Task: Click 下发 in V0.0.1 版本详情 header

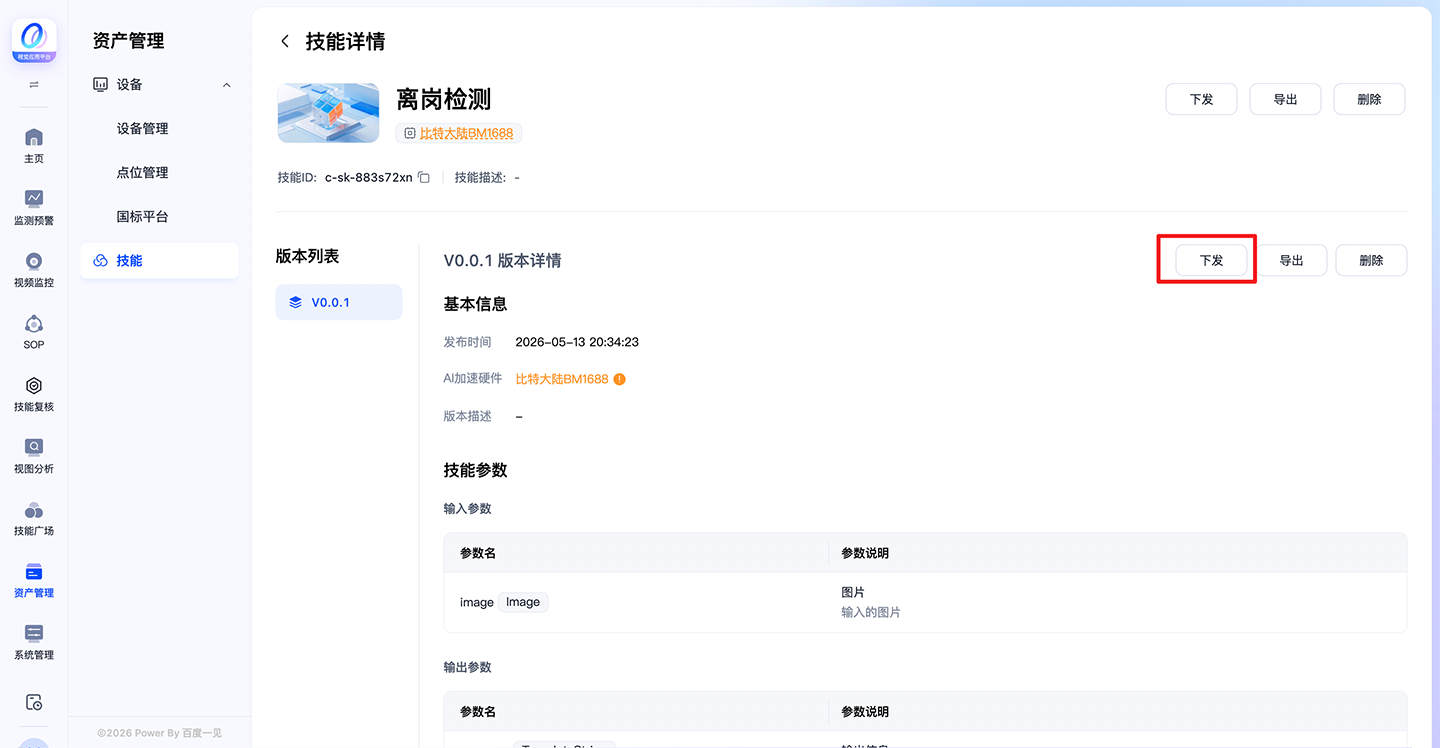Action: coord(1211,260)
